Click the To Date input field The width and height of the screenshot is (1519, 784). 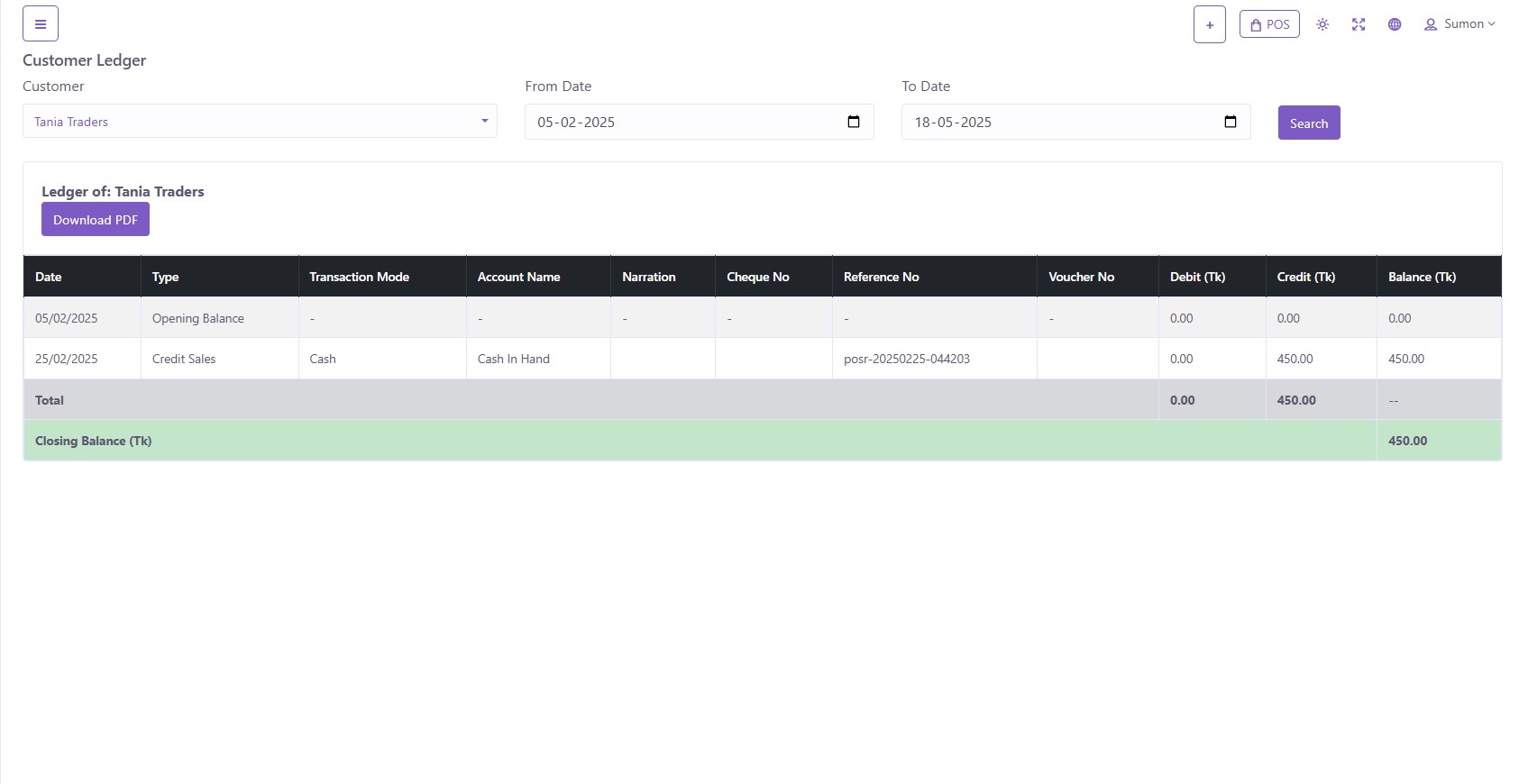click(x=1055, y=122)
